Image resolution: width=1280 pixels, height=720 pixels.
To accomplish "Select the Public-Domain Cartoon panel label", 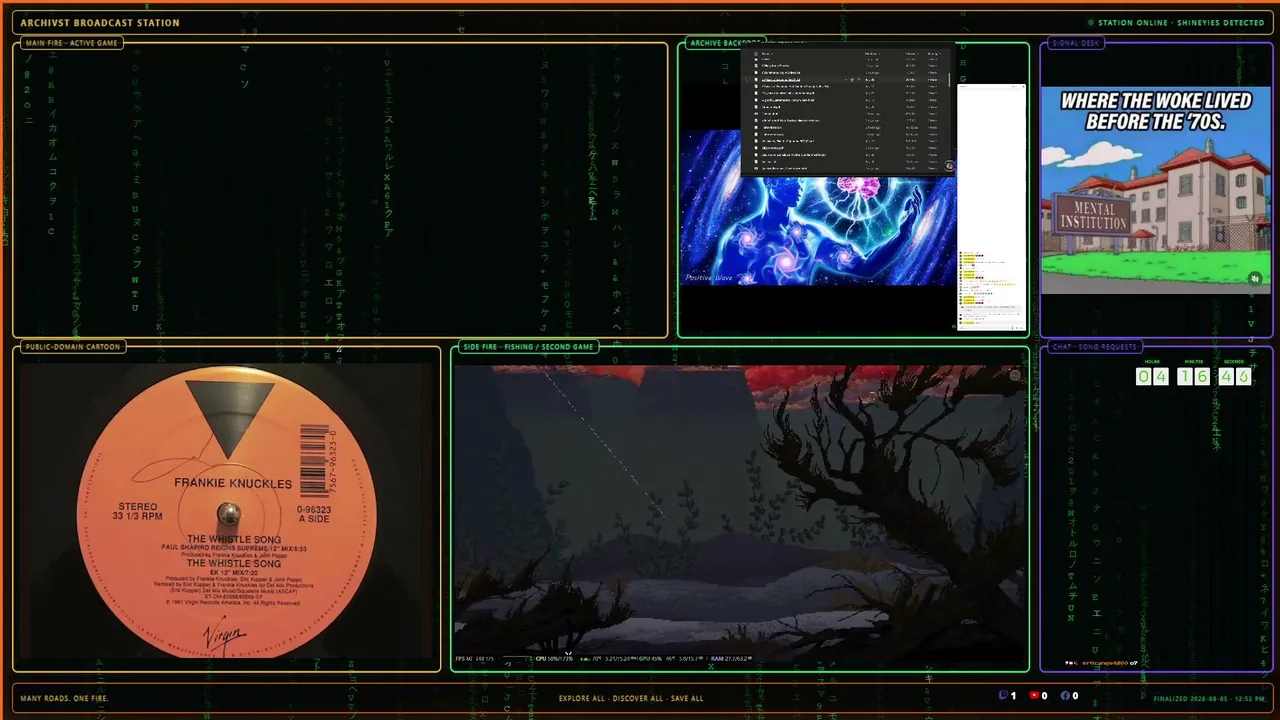I will click(x=73, y=347).
